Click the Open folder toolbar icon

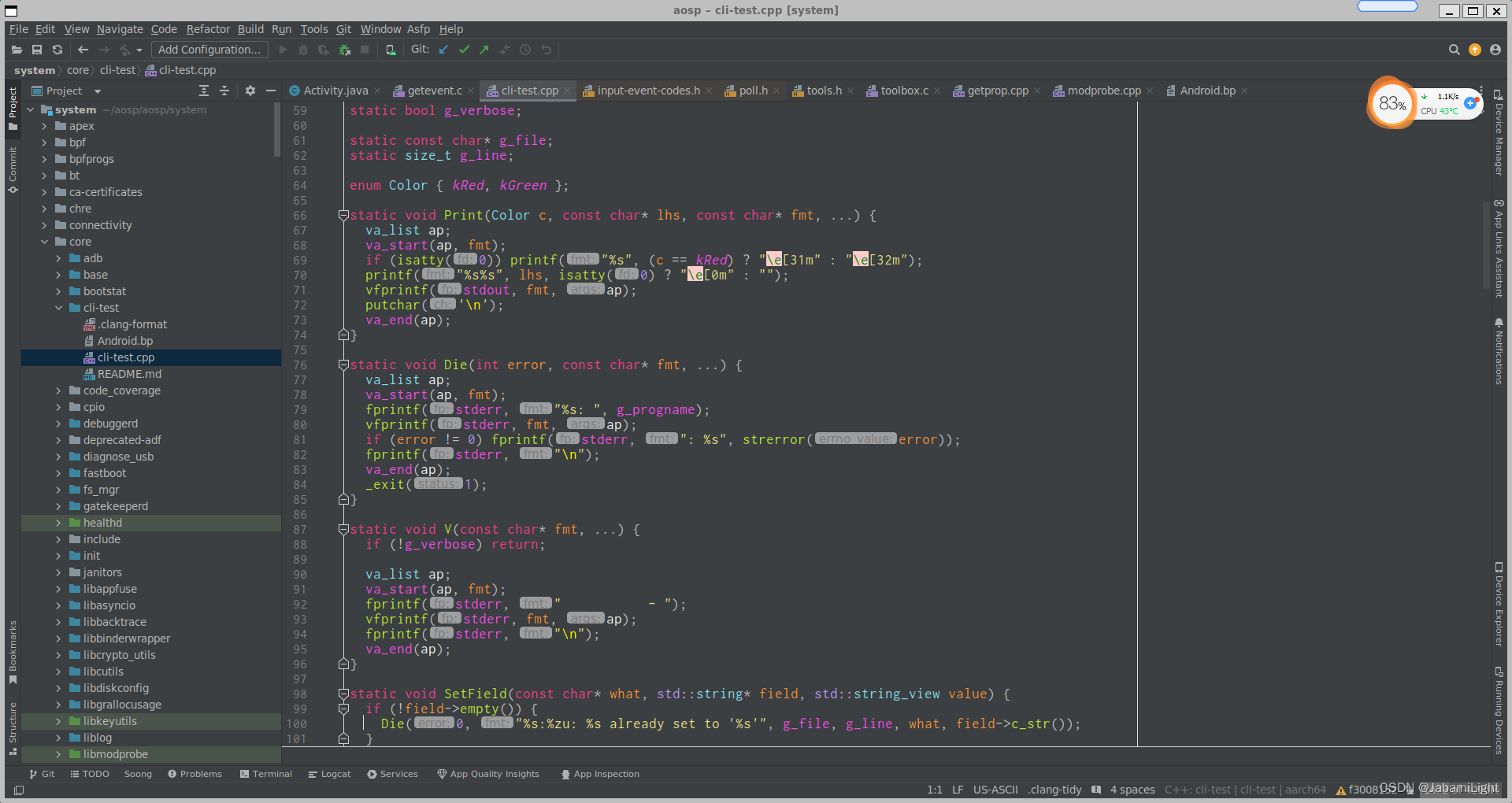17,50
